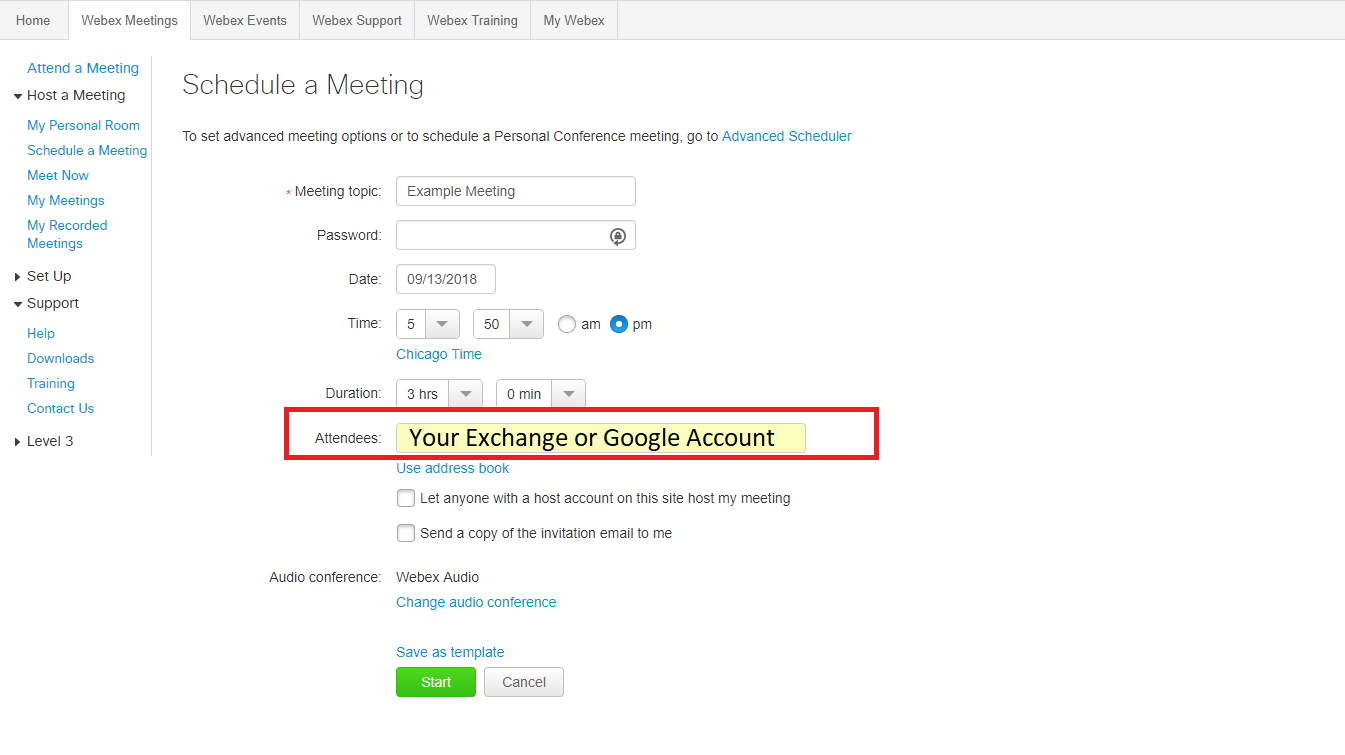Screen dimensions: 1345x755
Task: Select the am radio button
Action: click(x=567, y=324)
